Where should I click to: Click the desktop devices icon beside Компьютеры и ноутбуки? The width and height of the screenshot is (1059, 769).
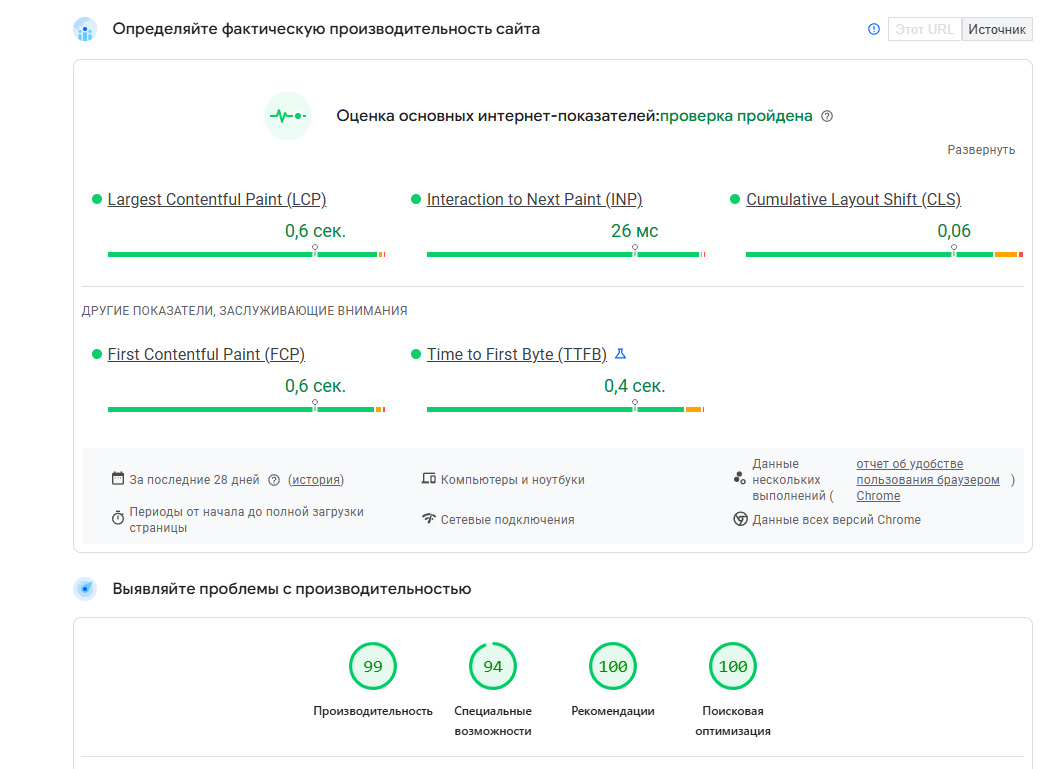[x=429, y=479]
